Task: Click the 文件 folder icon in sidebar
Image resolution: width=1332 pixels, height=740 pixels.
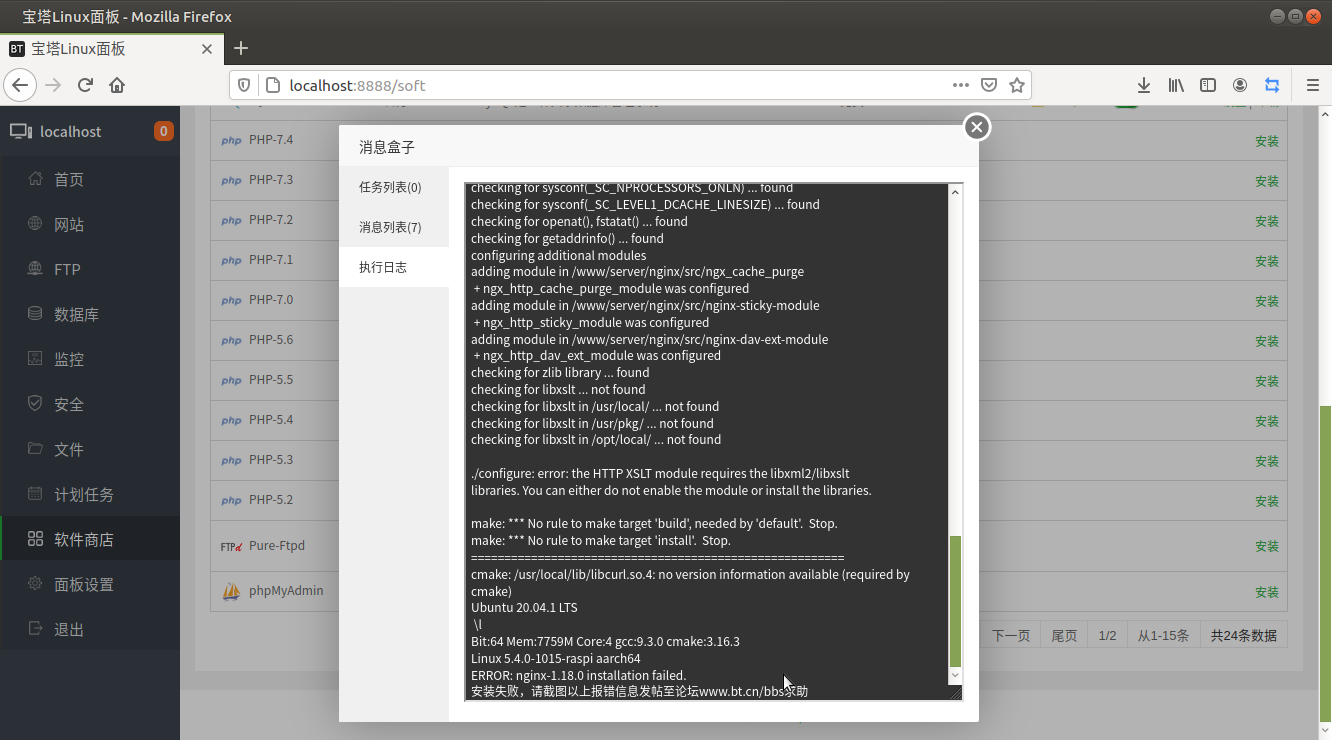Action: point(36,449)
